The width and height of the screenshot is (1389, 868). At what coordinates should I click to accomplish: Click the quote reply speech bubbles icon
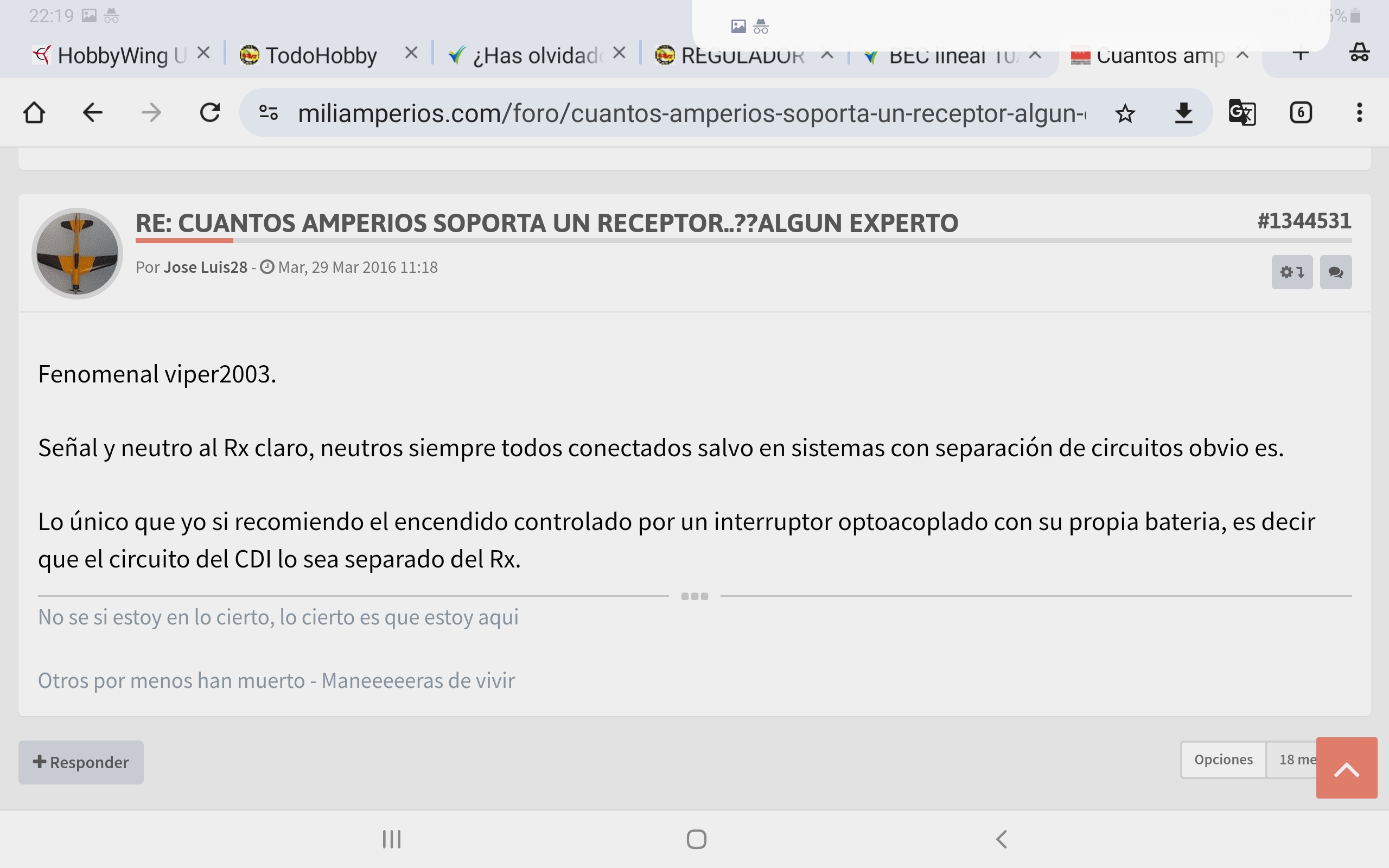1336,272
